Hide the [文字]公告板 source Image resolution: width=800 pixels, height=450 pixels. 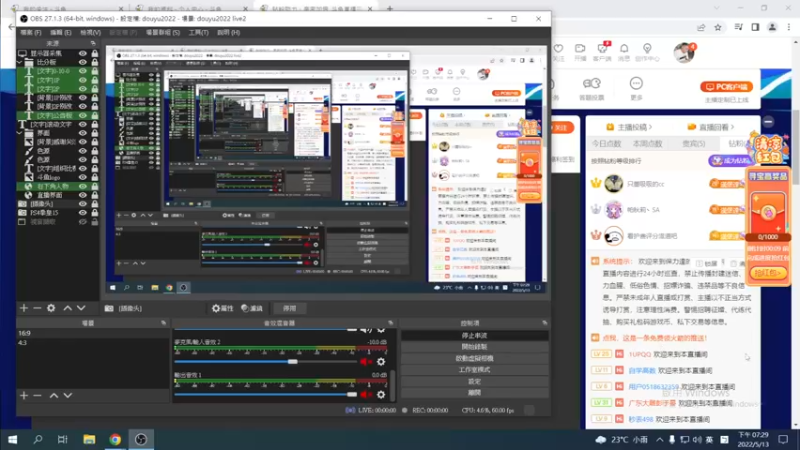coord(82,115)
